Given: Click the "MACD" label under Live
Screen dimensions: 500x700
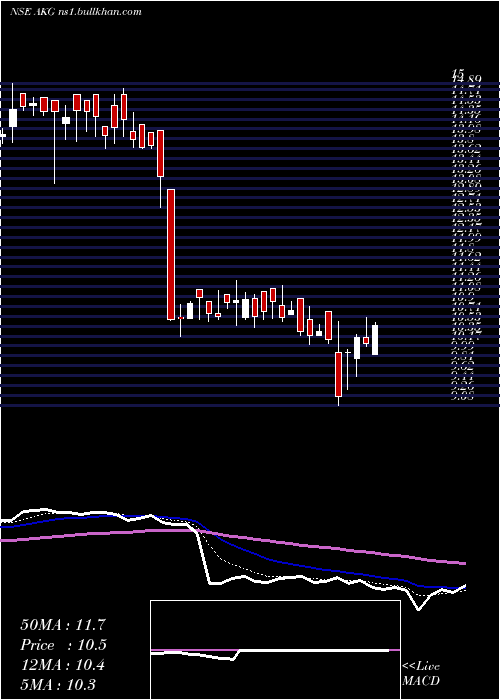Looking at the screenshot, I should tap(421, 681).
